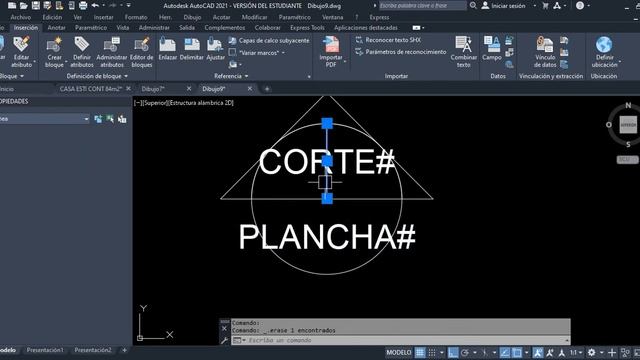
Task: Toggle the drawing grid display in status bar
Action: click(x=420, y=352)
